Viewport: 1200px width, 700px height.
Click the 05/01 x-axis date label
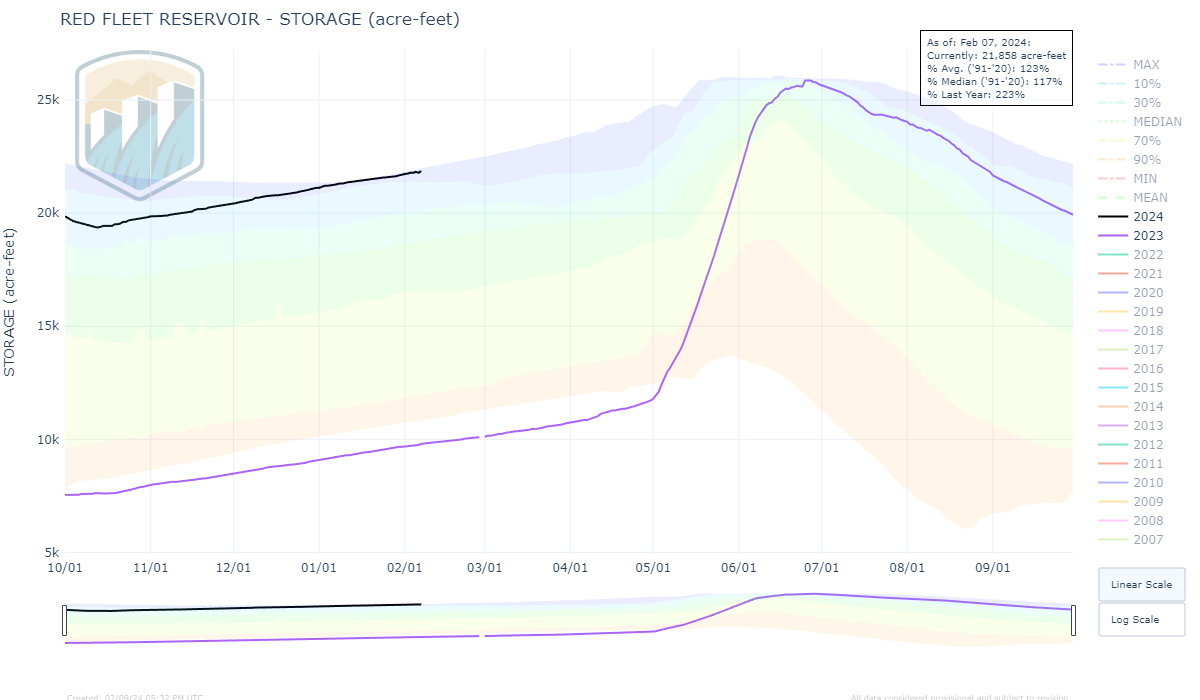pyautogui.click(x=652, y=567)
